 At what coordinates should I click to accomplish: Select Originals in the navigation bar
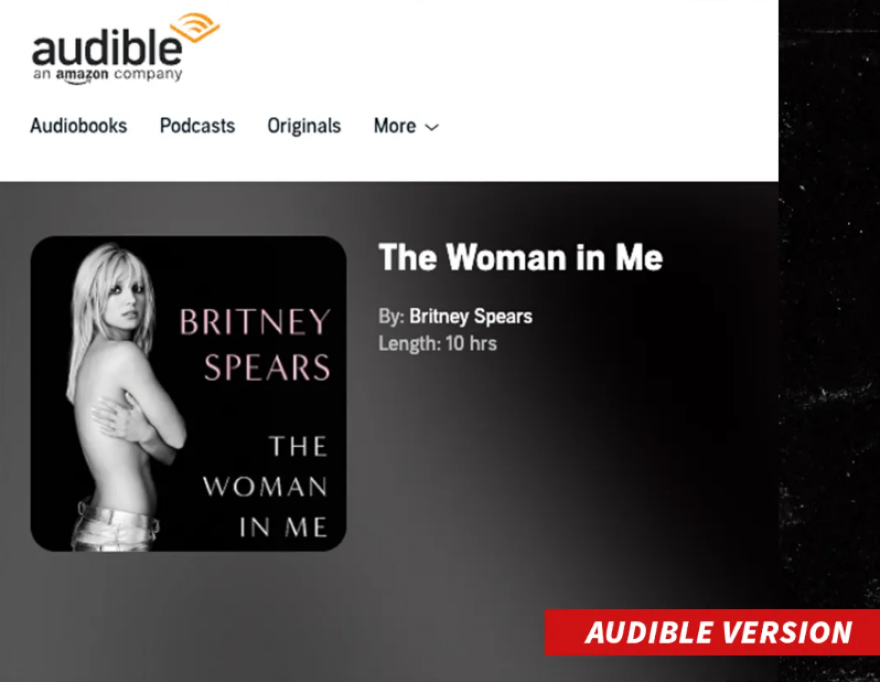pyautogui.click(x=304, y=126)
